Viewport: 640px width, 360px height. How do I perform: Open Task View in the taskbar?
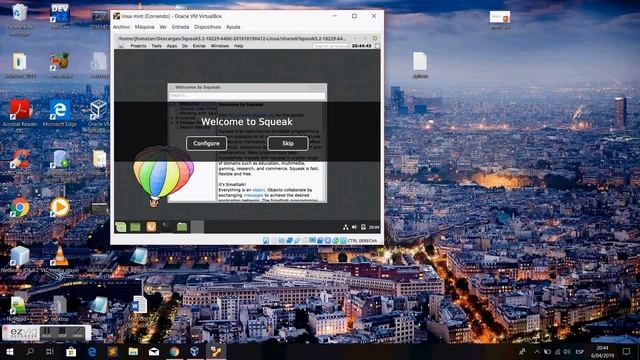(50, 351)
